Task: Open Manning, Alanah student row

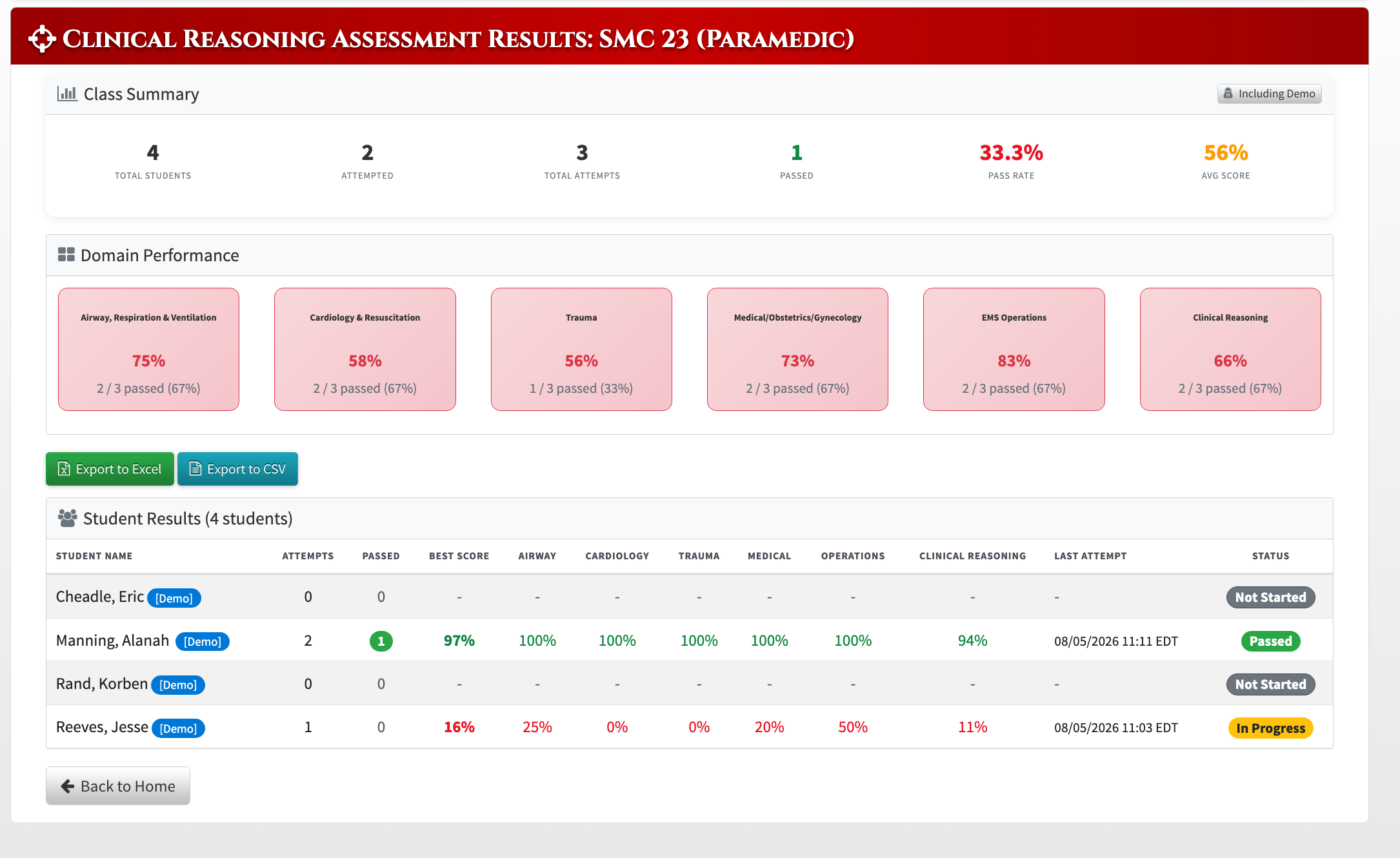Action: (x=689, y=641)
